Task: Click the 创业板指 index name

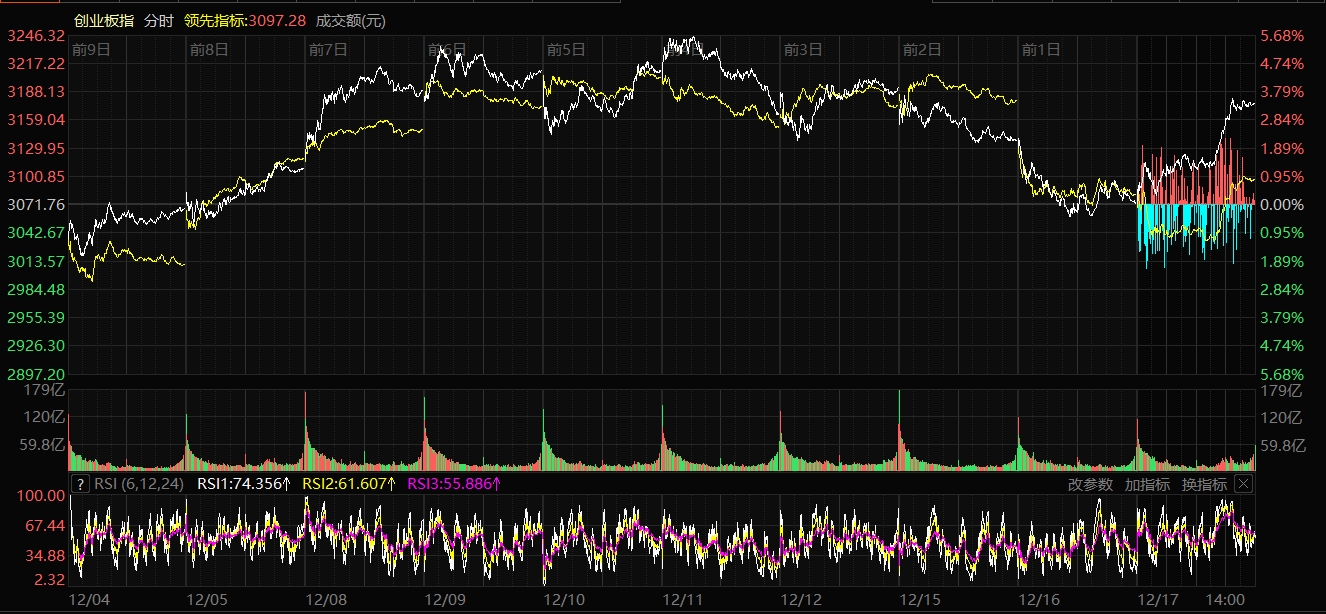Action: 104,20
